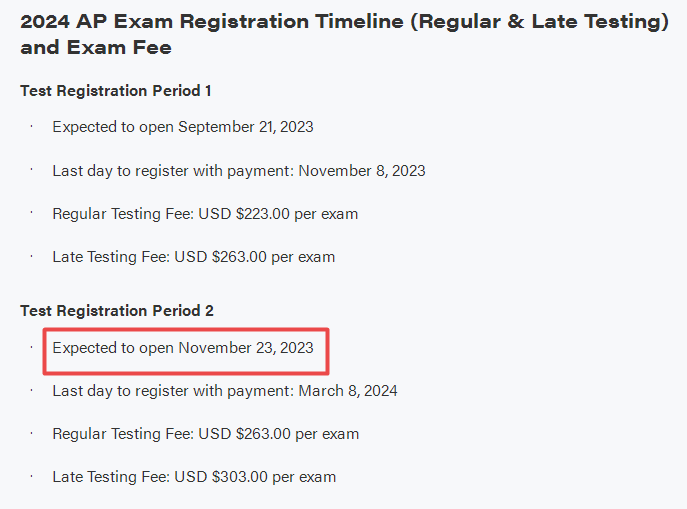Click the bullet before November 8, 2023 line
This screenshot has width=687, height=509.
coord(32,170)
